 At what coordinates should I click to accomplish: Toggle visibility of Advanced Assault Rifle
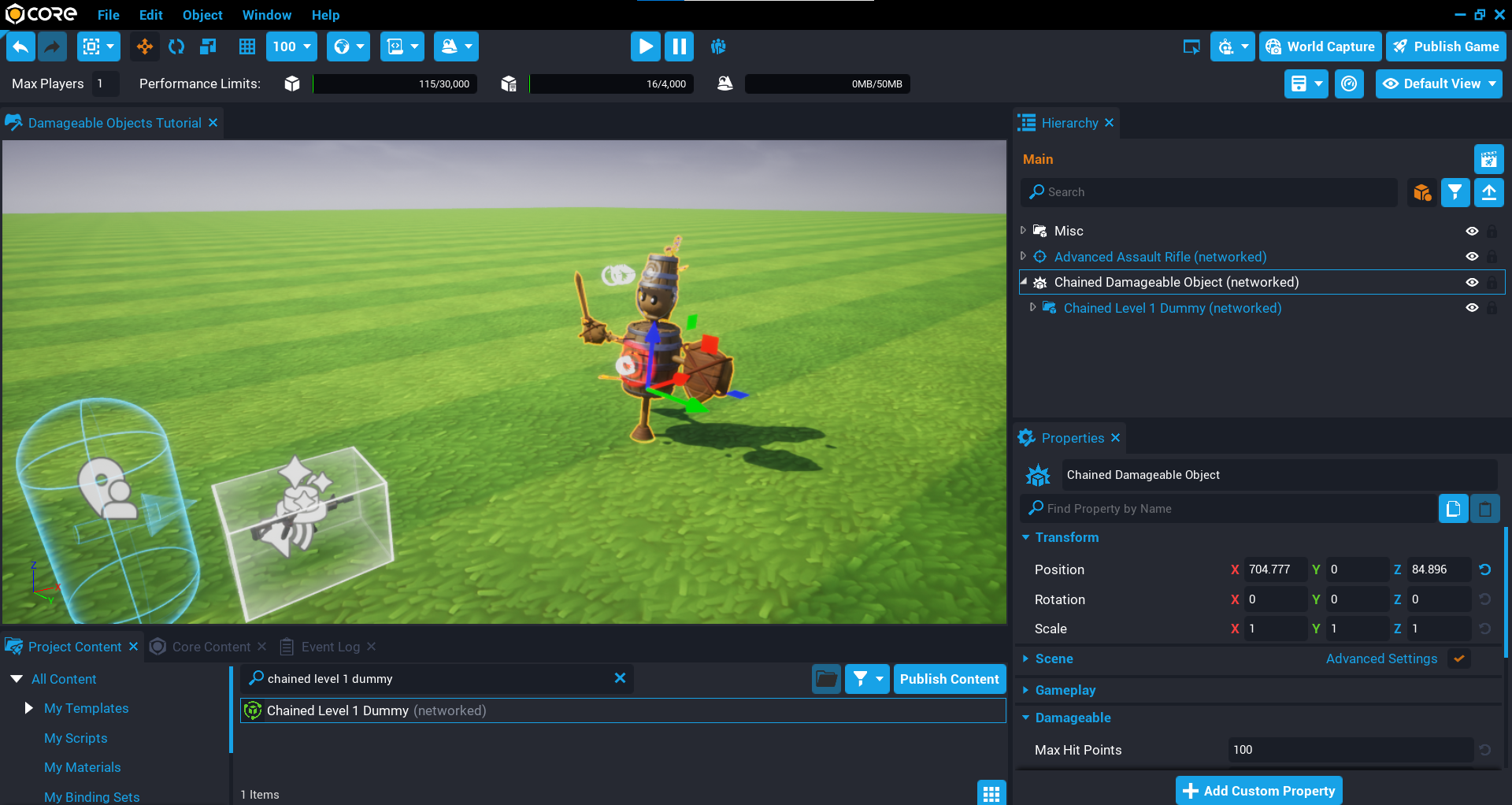[x=1471, y=257]
